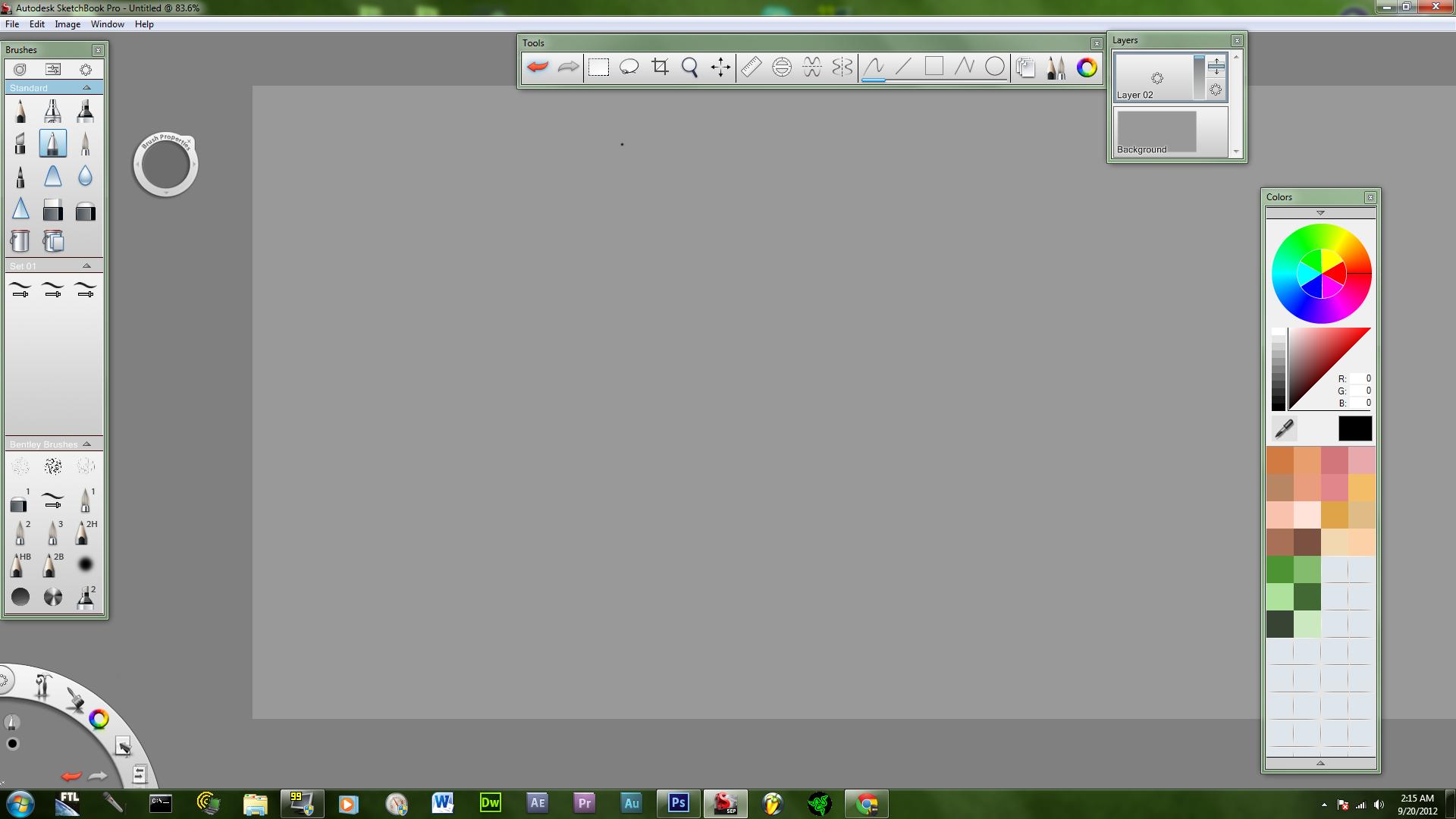Expand the swatches bottom arrow
The image size is (1456, 819).
(x=1320, y=763)
